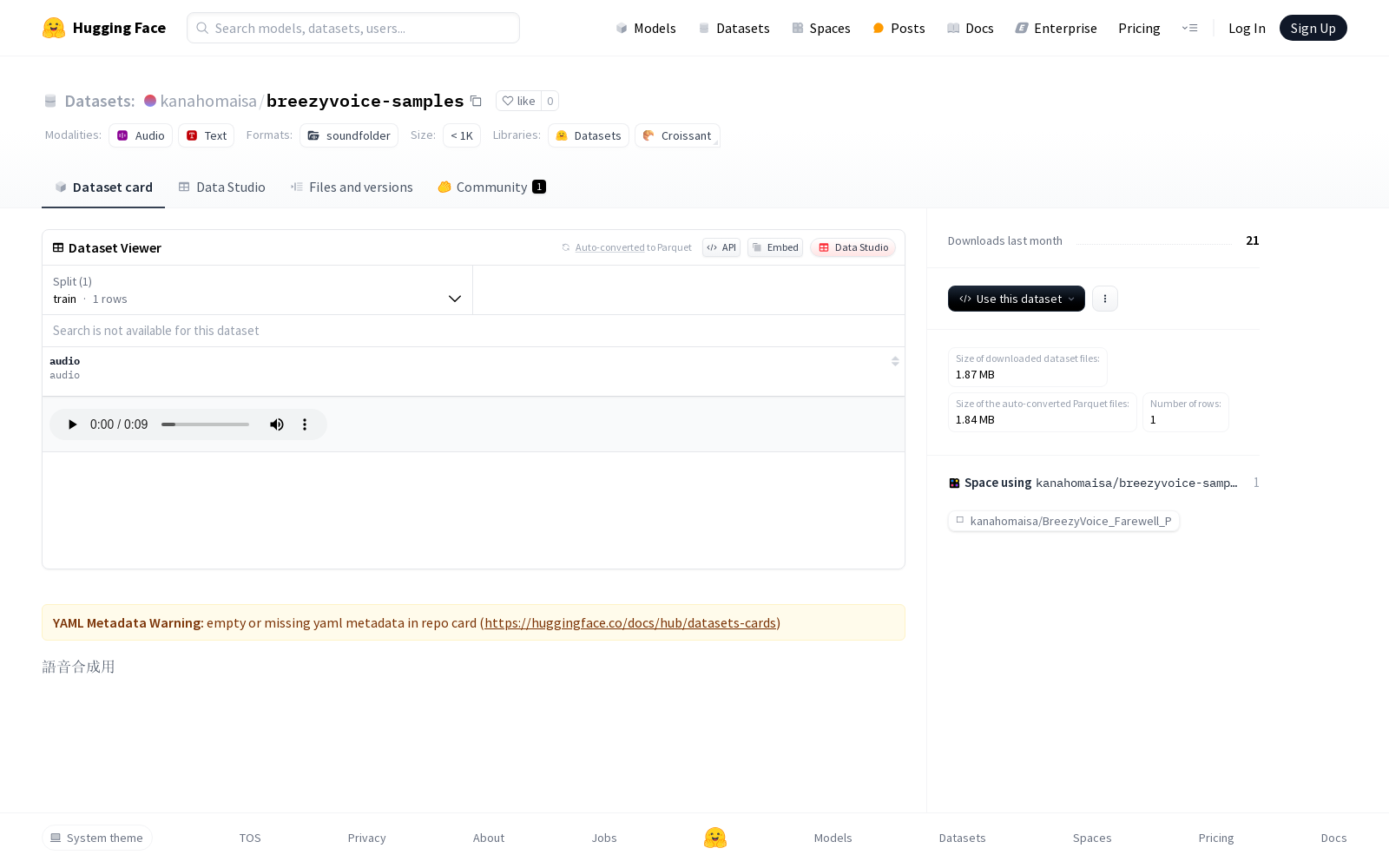The width and height of the screenshot is (1389, 868).
Task: Open Docs in top navigation
Action: [x=971, y=28]
